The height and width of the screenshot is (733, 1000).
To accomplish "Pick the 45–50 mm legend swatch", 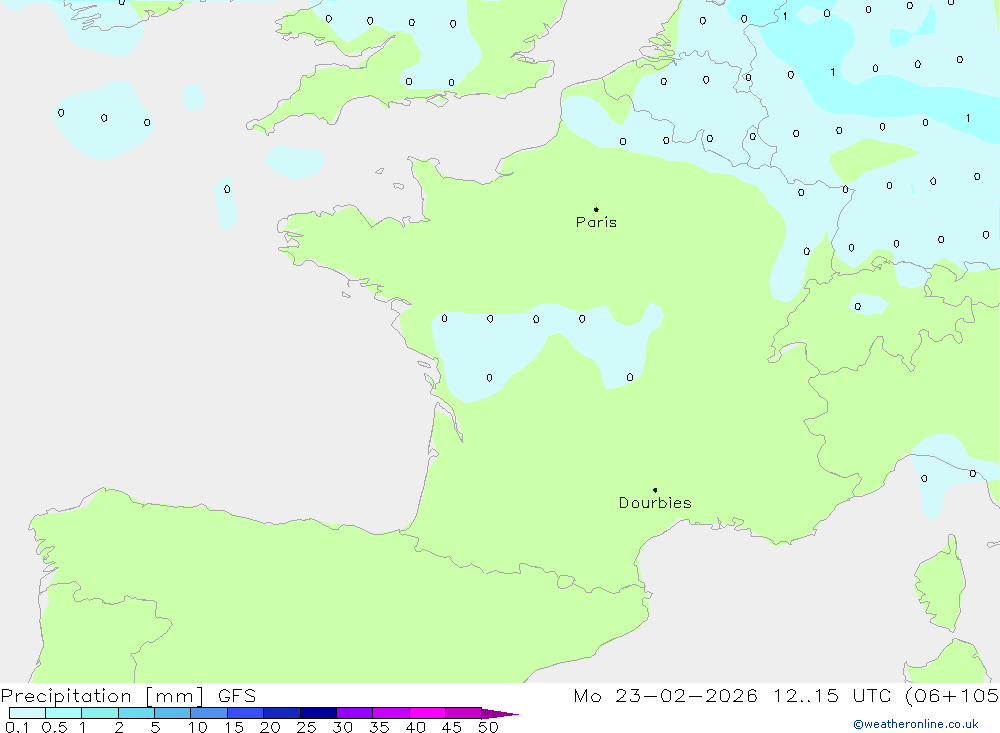I will coord(463,713).
